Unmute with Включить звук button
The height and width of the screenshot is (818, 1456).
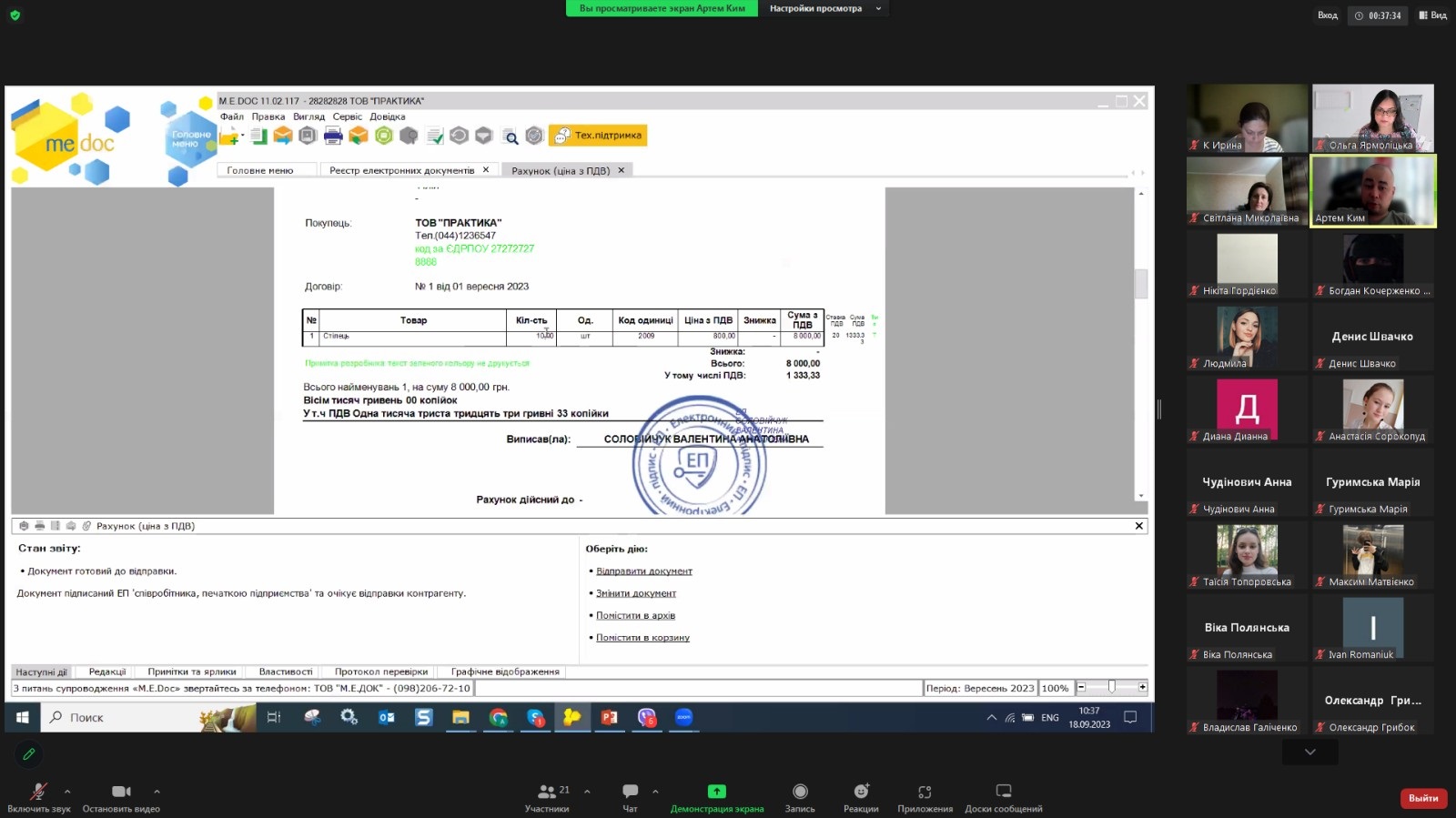[x=38, y=798]
